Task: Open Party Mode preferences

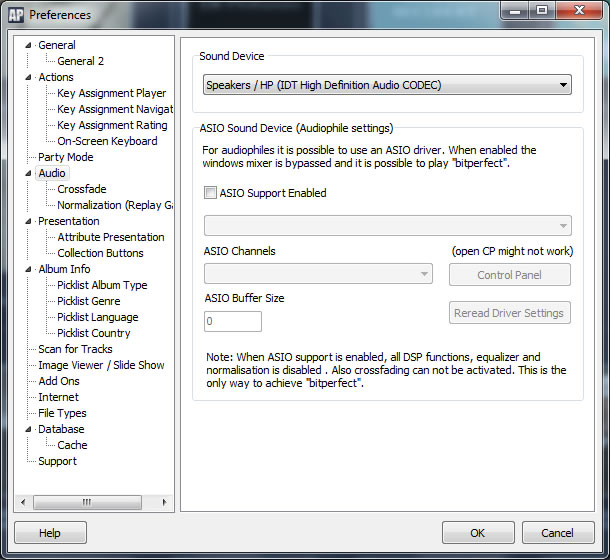Action: click(65, 157)
